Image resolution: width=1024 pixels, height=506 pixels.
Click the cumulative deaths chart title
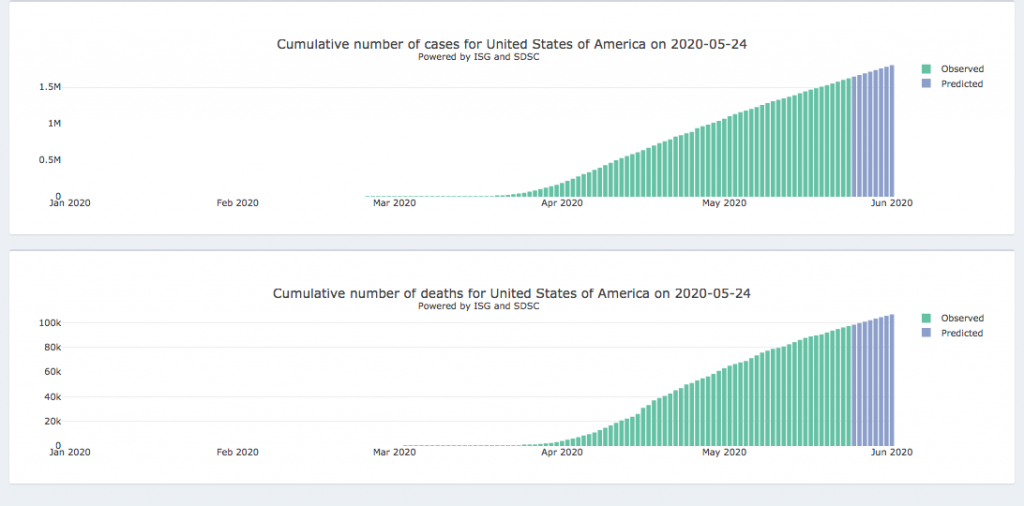tap(511, 293)
